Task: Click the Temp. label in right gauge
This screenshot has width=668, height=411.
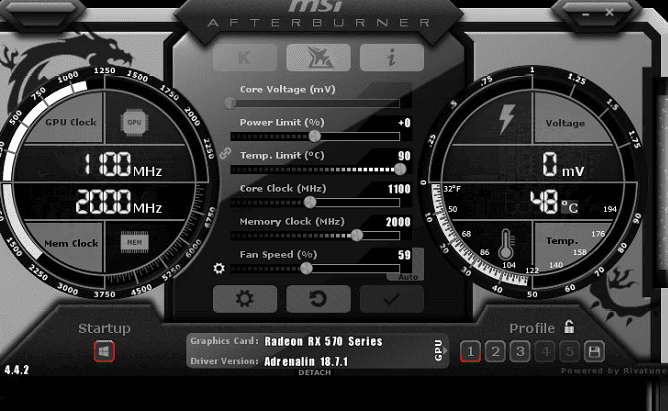Action: point(562,241)
